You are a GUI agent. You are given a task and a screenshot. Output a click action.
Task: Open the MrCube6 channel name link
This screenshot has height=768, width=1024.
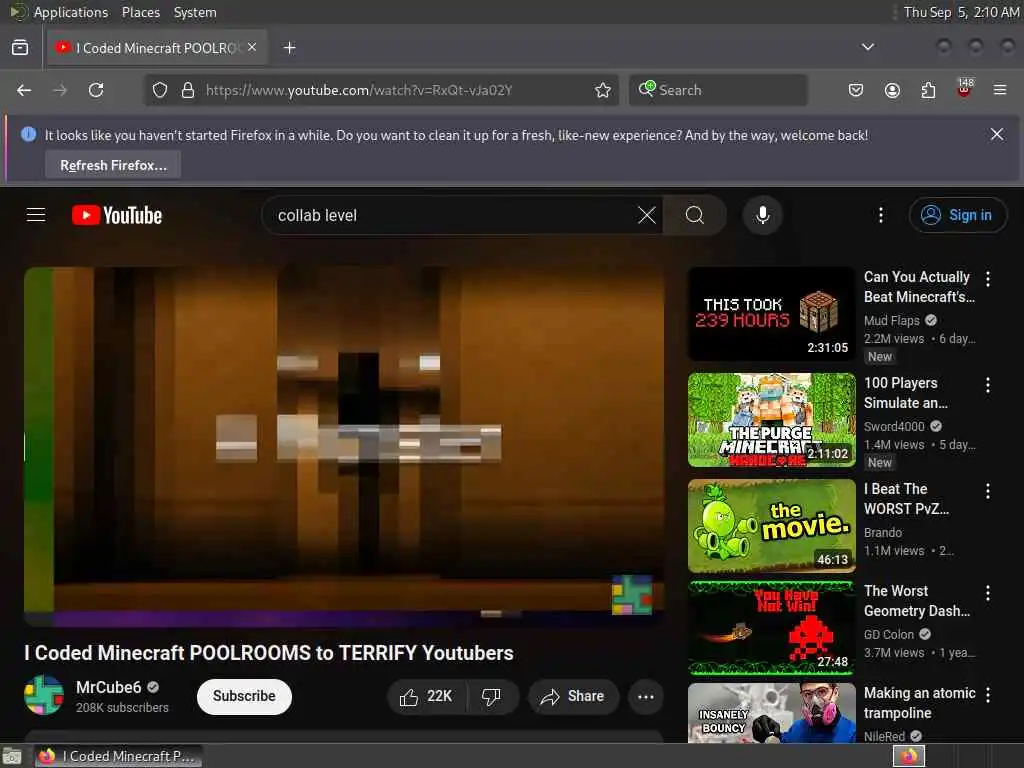pos(108,687)
